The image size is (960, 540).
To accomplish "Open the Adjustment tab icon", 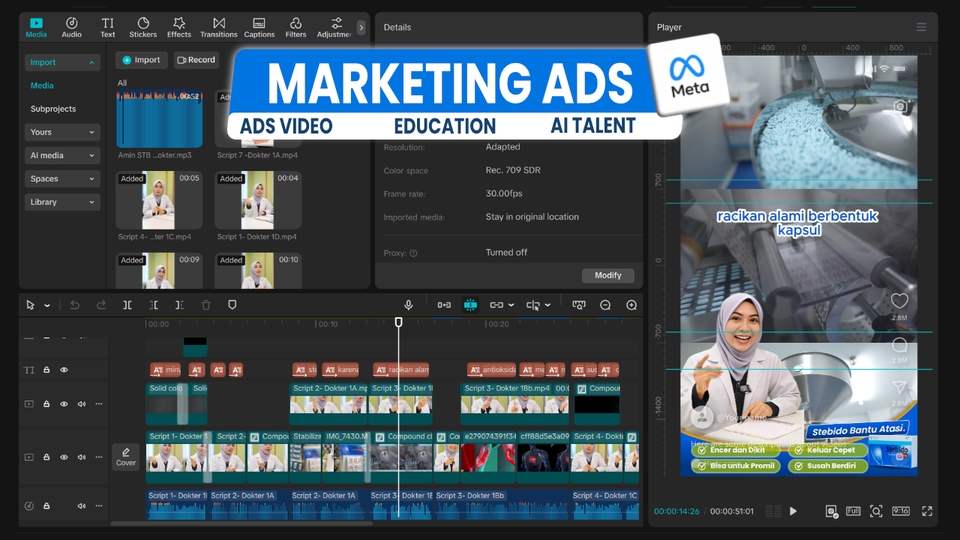I will coord(335,28).
